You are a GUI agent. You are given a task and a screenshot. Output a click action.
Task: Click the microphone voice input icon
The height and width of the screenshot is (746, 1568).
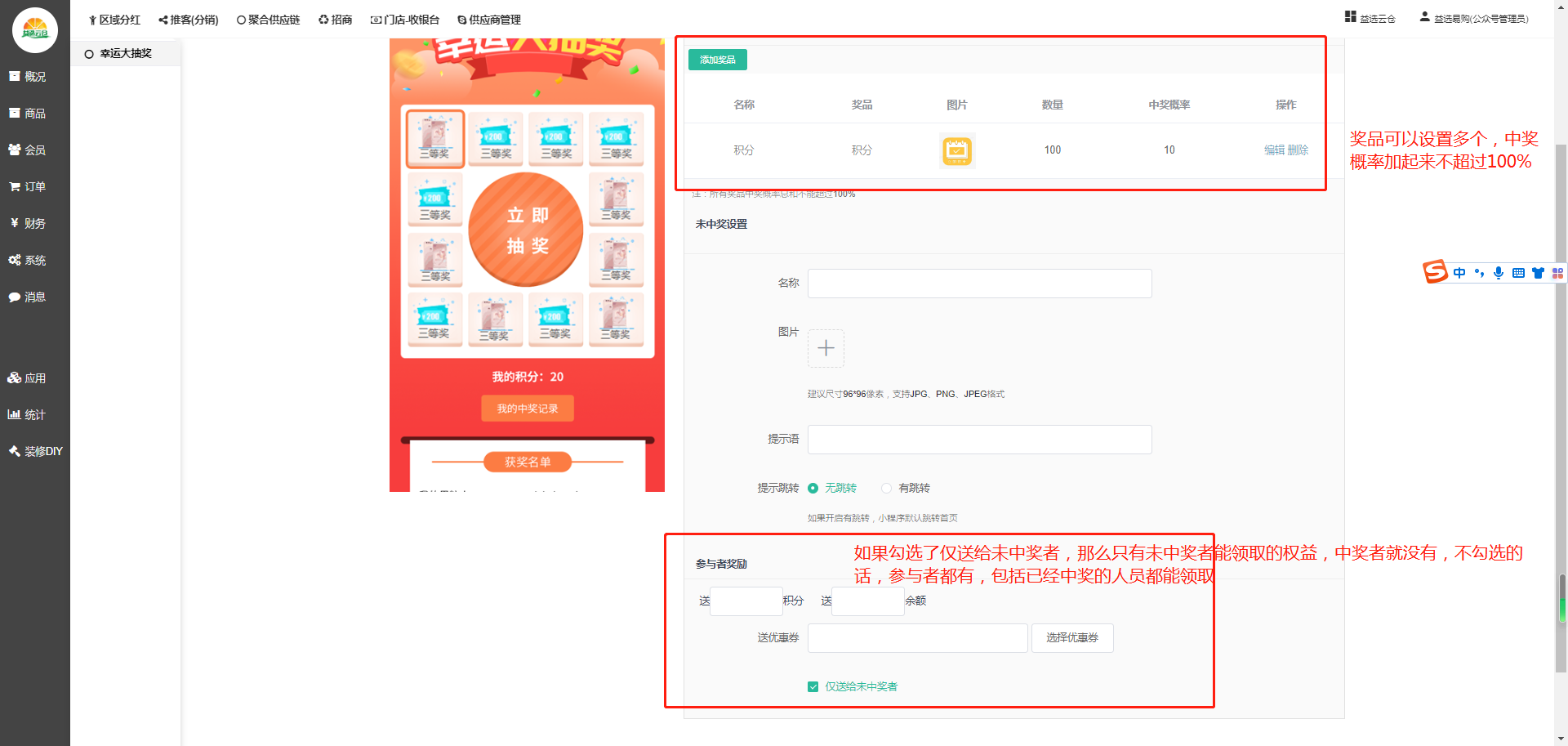1499,273
